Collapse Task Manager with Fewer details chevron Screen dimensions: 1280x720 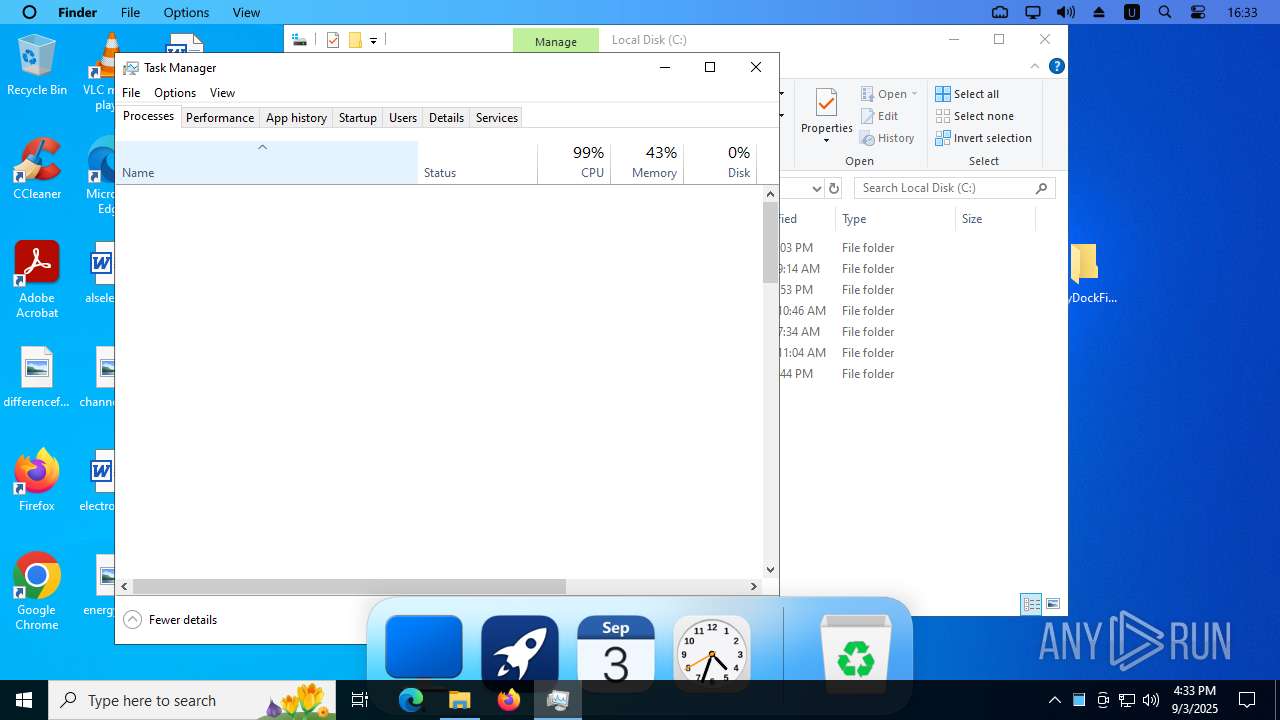pos(132,619)
